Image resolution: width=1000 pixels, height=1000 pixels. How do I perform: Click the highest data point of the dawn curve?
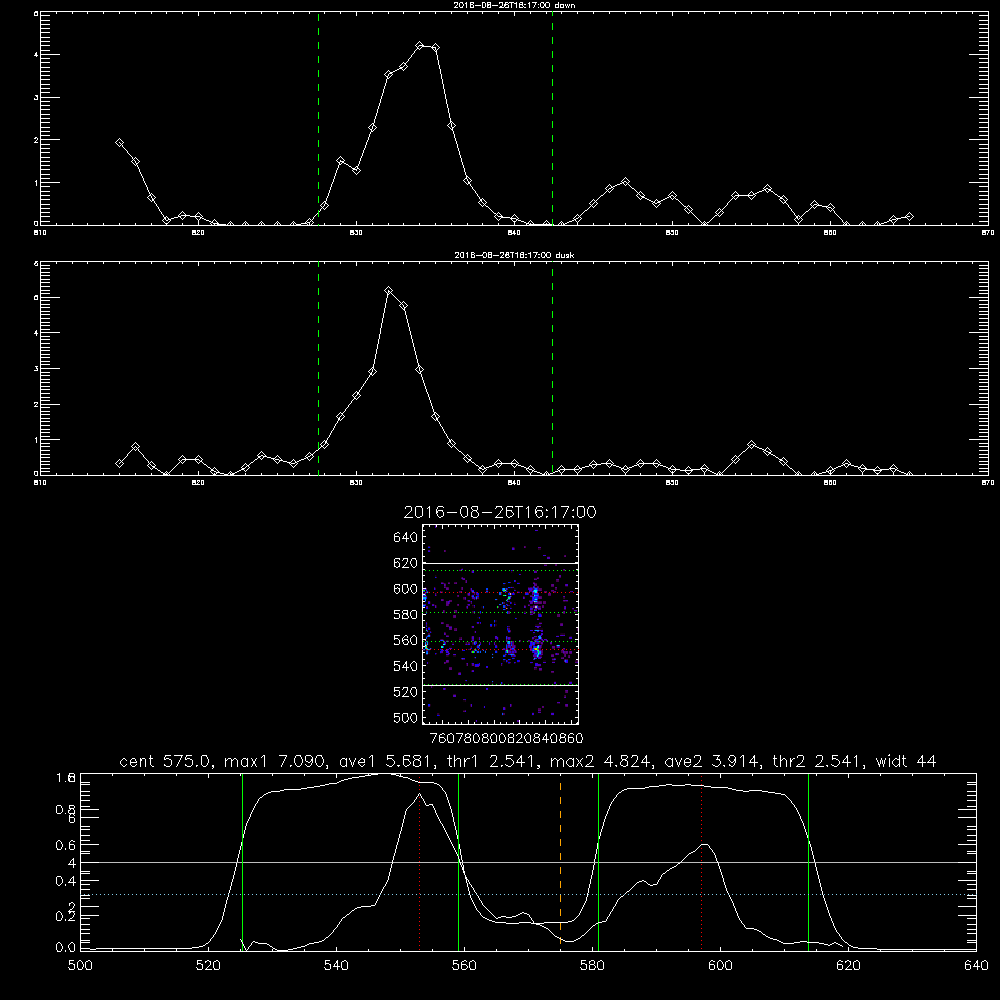[x=420, y=46]
